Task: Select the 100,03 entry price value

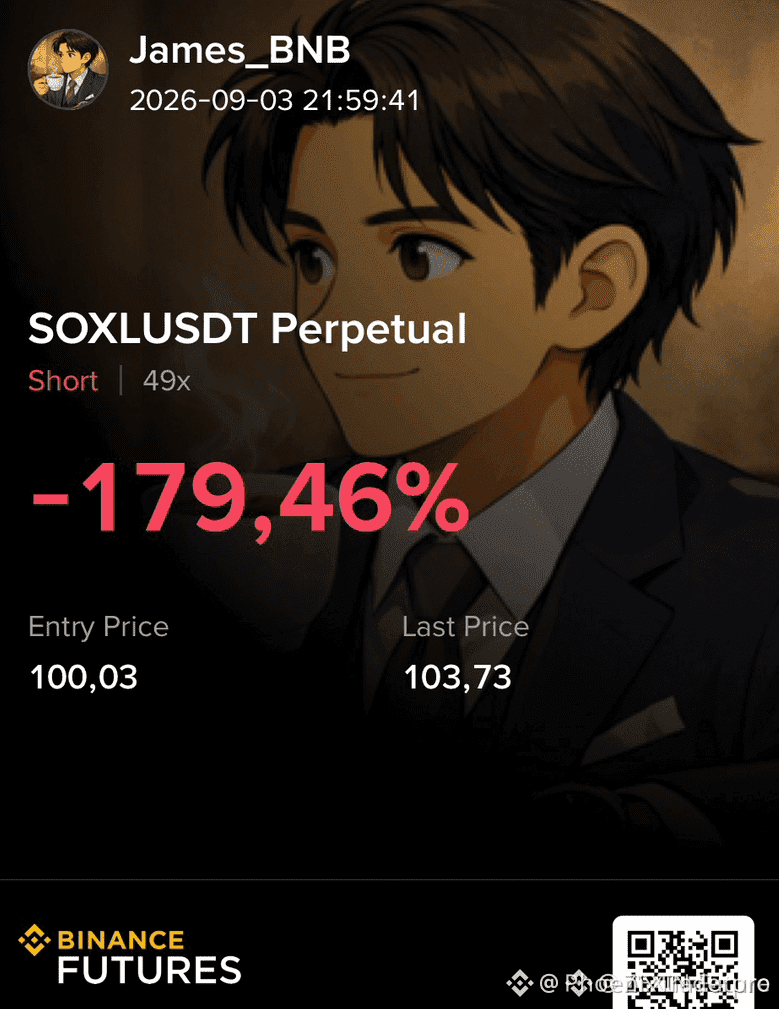Action: [x=84, y=678]
